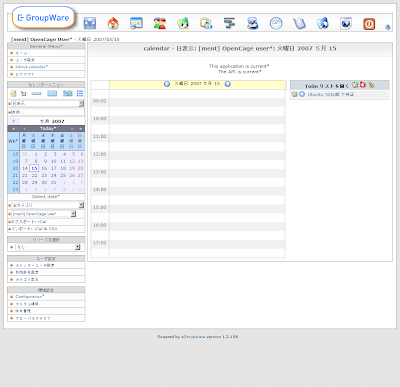Click the green icon right of the people icon

click(183, 23)
